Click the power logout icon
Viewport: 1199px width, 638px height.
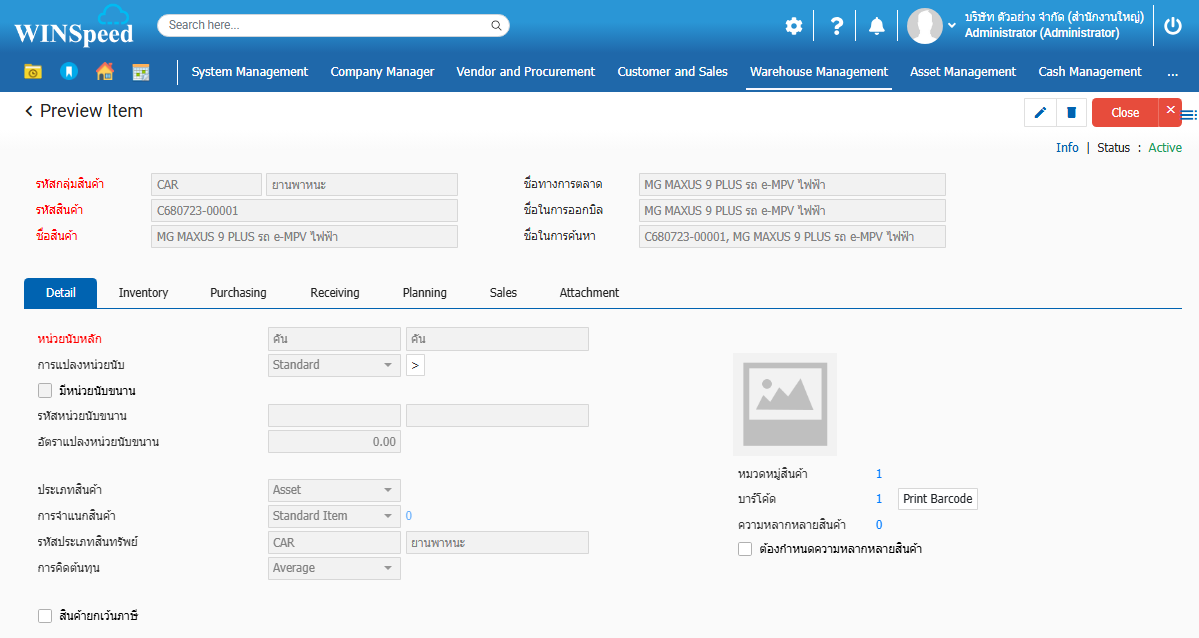tap(1173, 26)
